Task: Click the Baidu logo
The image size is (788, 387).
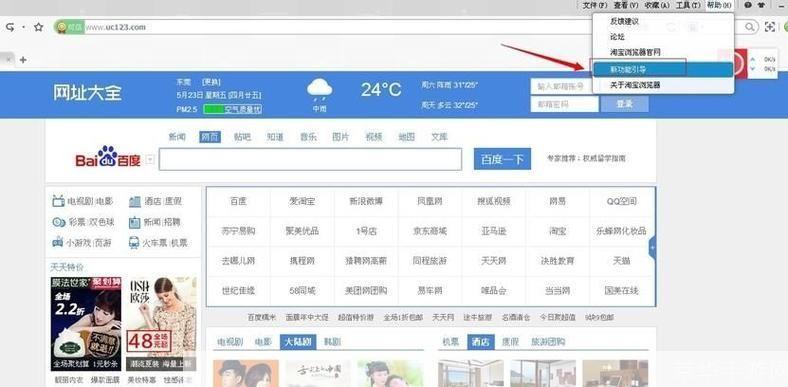Action: click(108, 158)
